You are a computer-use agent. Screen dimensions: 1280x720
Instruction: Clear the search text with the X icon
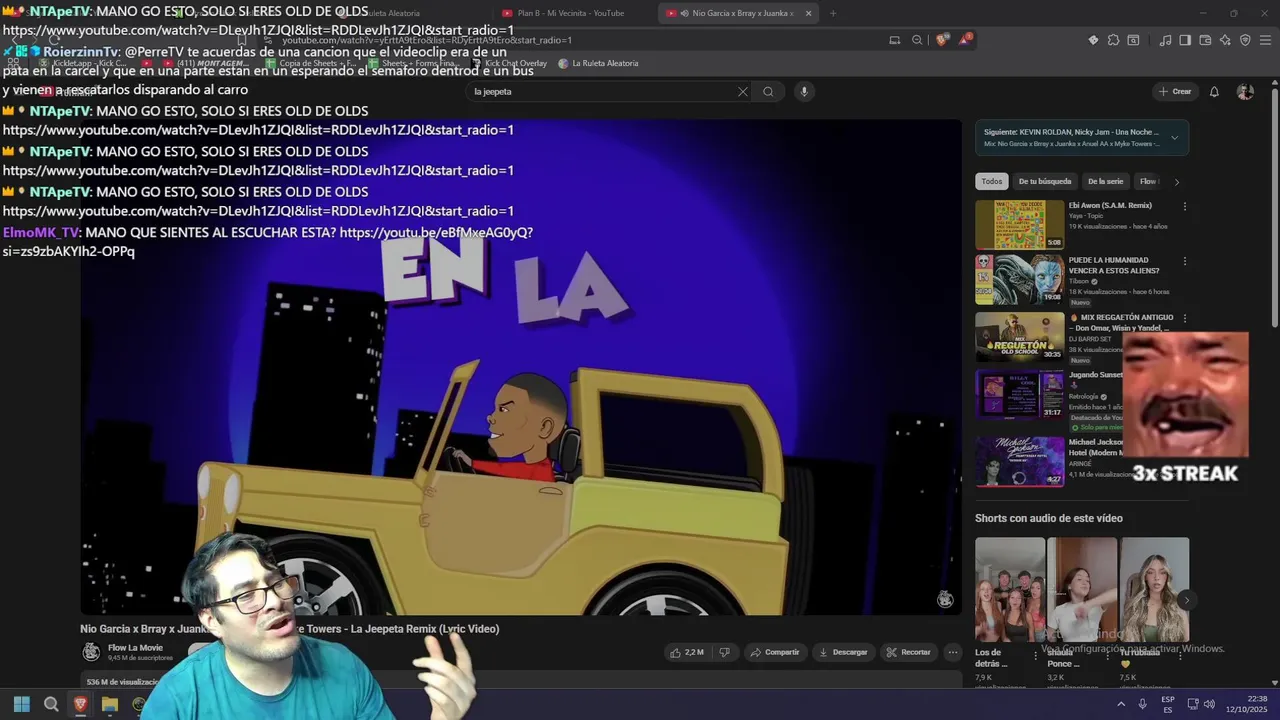[x=742, y=91]
